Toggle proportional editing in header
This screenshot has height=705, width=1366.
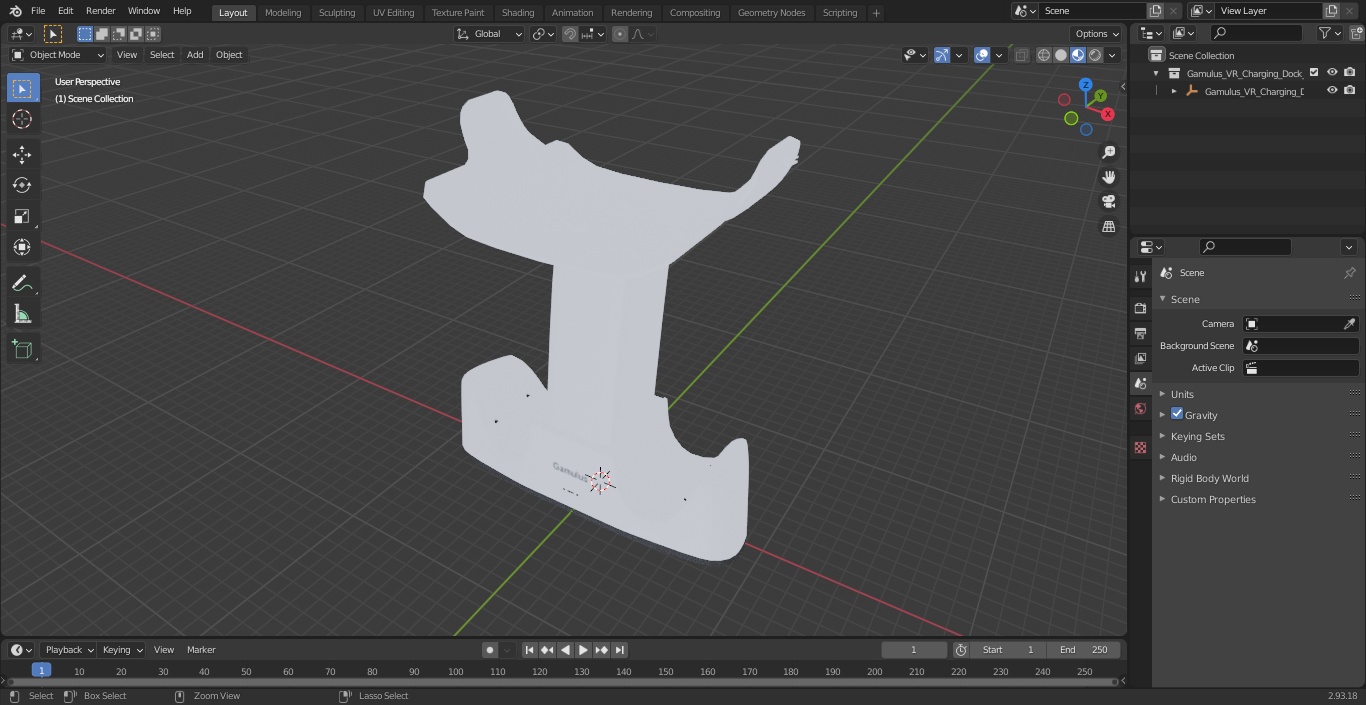tap(620, 34)
